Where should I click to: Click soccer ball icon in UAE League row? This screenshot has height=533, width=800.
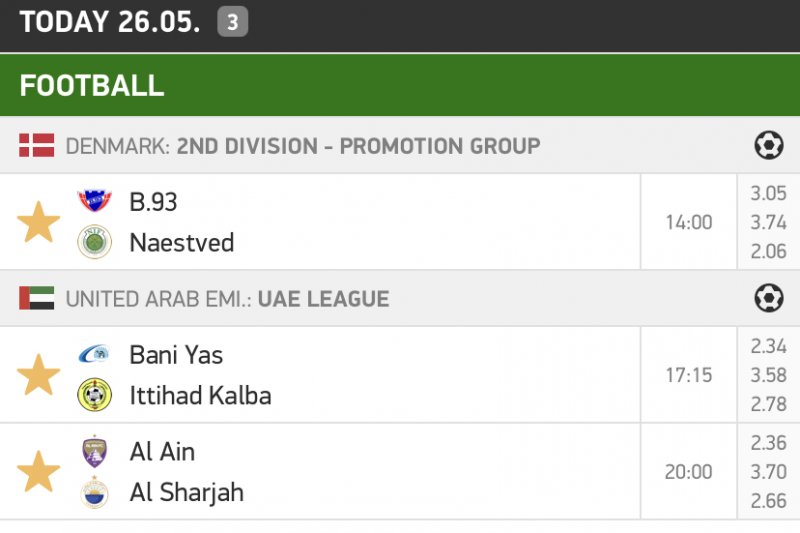tap(768, 298)
